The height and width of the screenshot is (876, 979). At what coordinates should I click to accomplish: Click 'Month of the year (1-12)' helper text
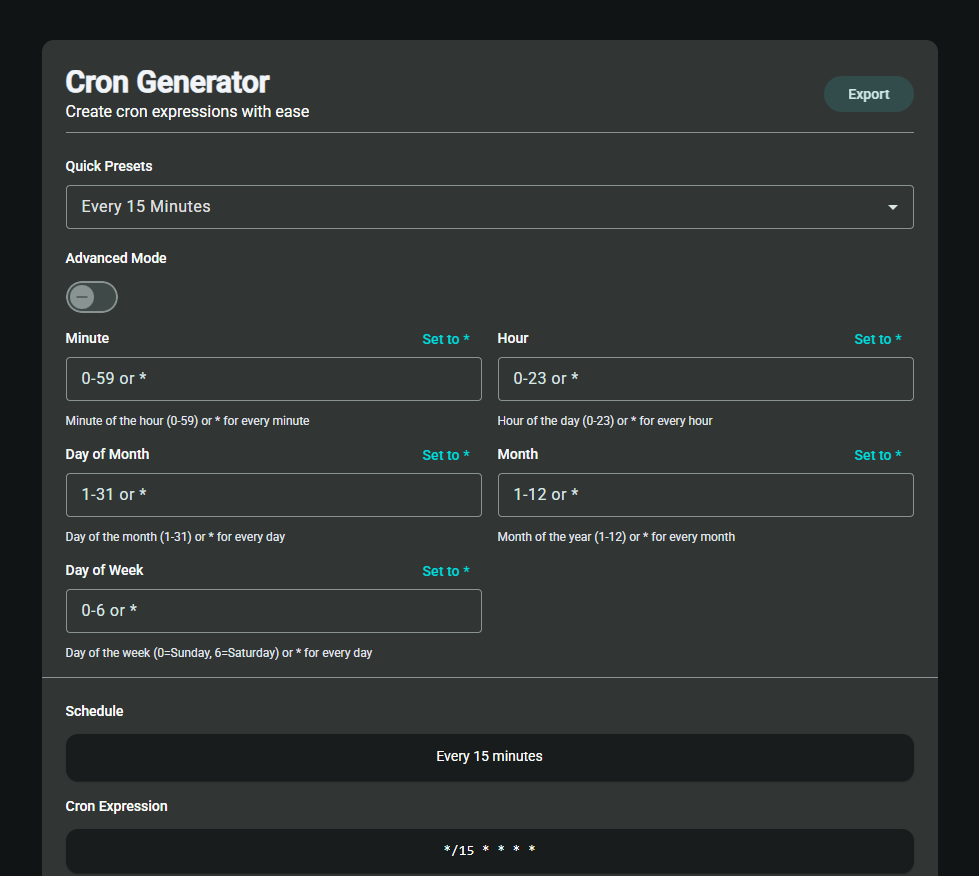pos(616,537)
